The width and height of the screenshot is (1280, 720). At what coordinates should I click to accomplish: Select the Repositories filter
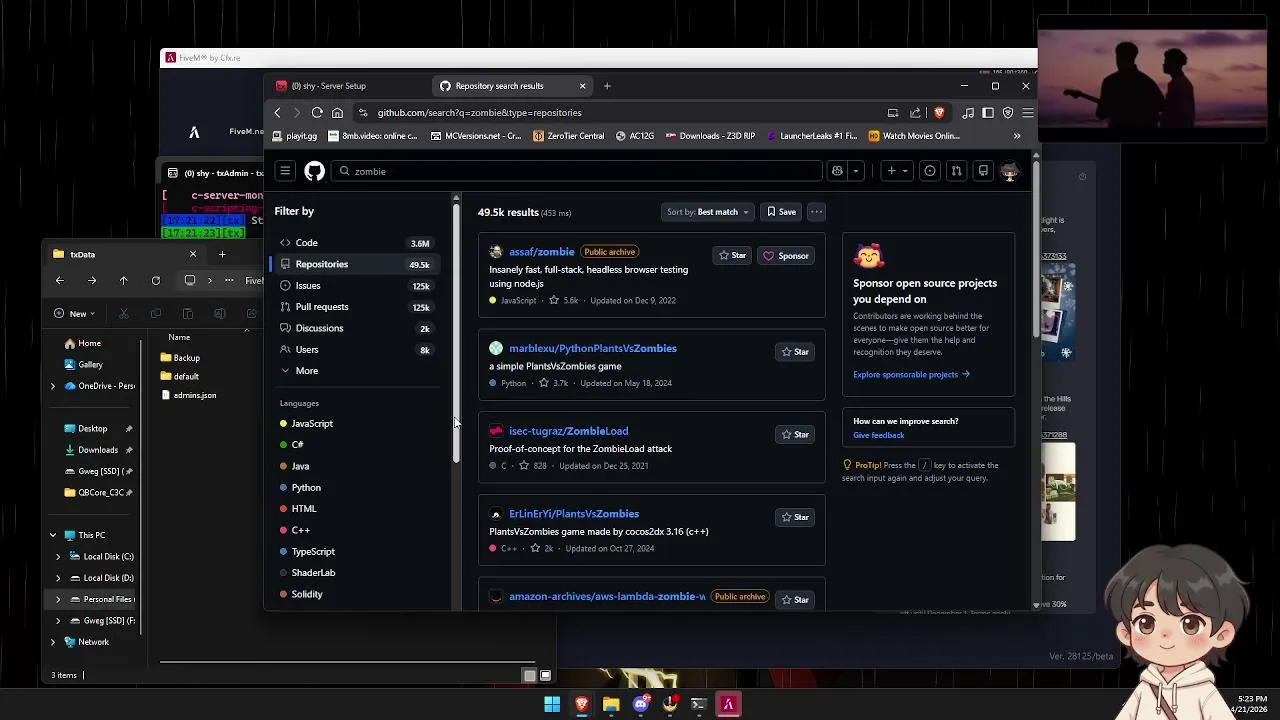pyautogui.click(x=354, y=264)
